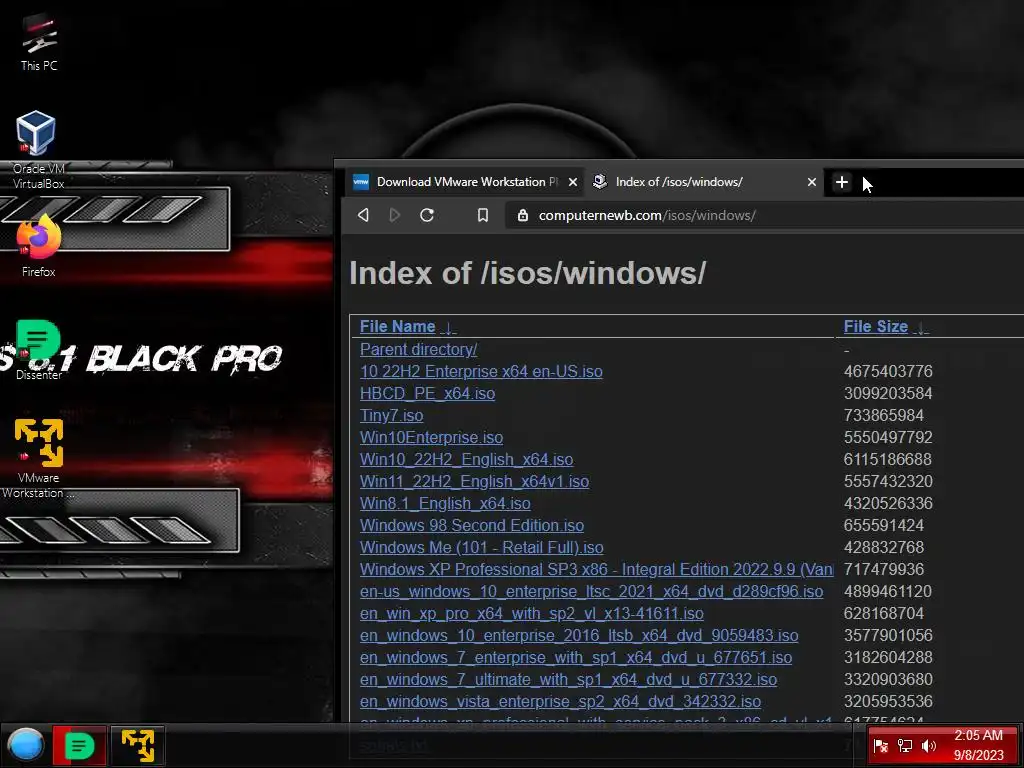
Task: Launch Oracle VM VirtualBox desktop shortcut
Action: tap(37, 150)
